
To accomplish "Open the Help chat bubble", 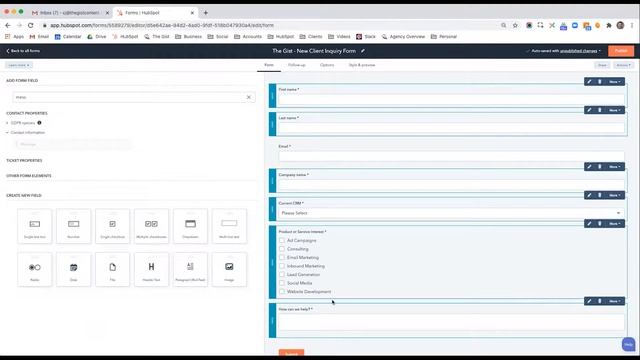I will pyautogui.click(x=629, y=344).
